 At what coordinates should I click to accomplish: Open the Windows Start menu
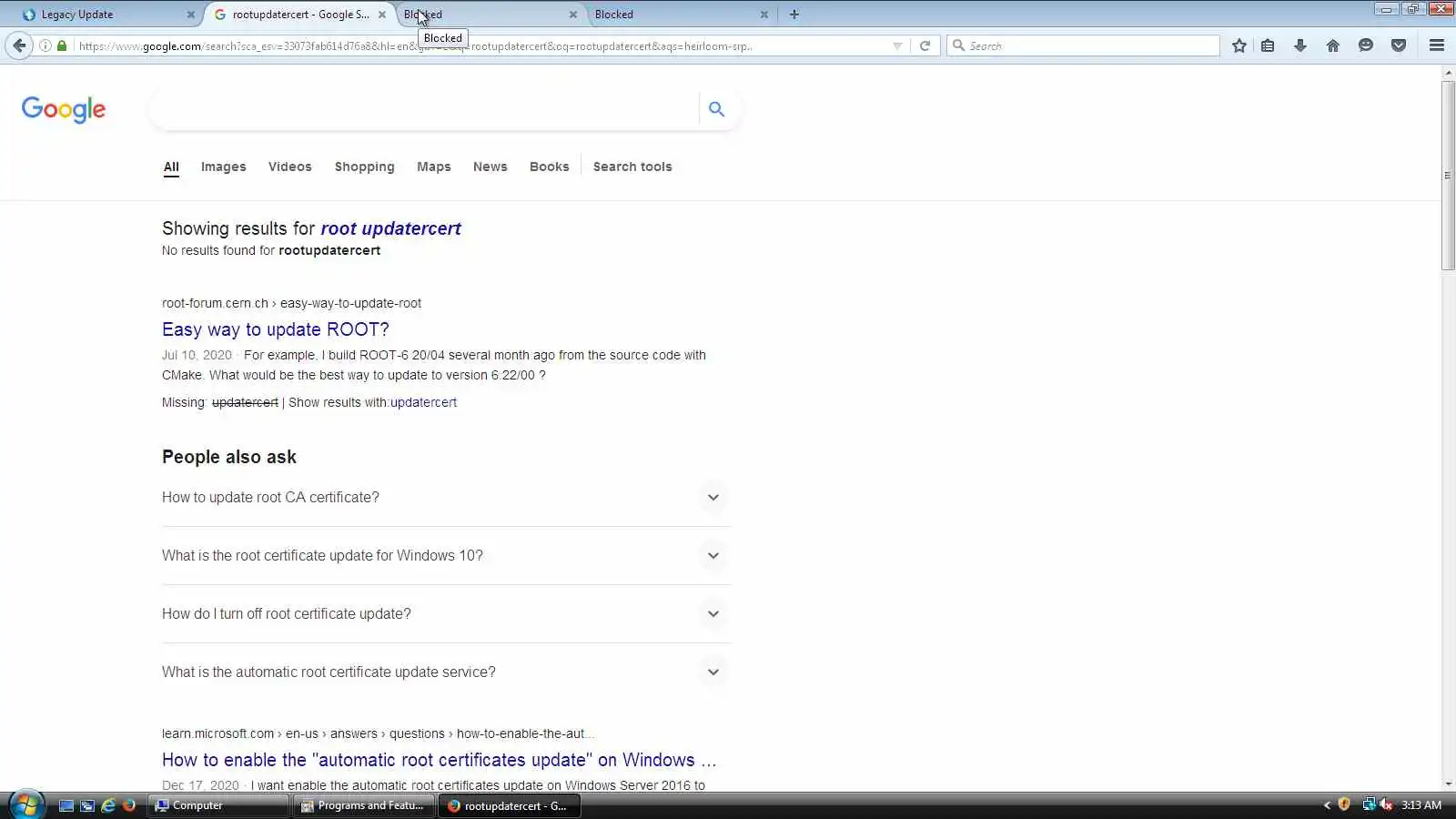point(26,805)
